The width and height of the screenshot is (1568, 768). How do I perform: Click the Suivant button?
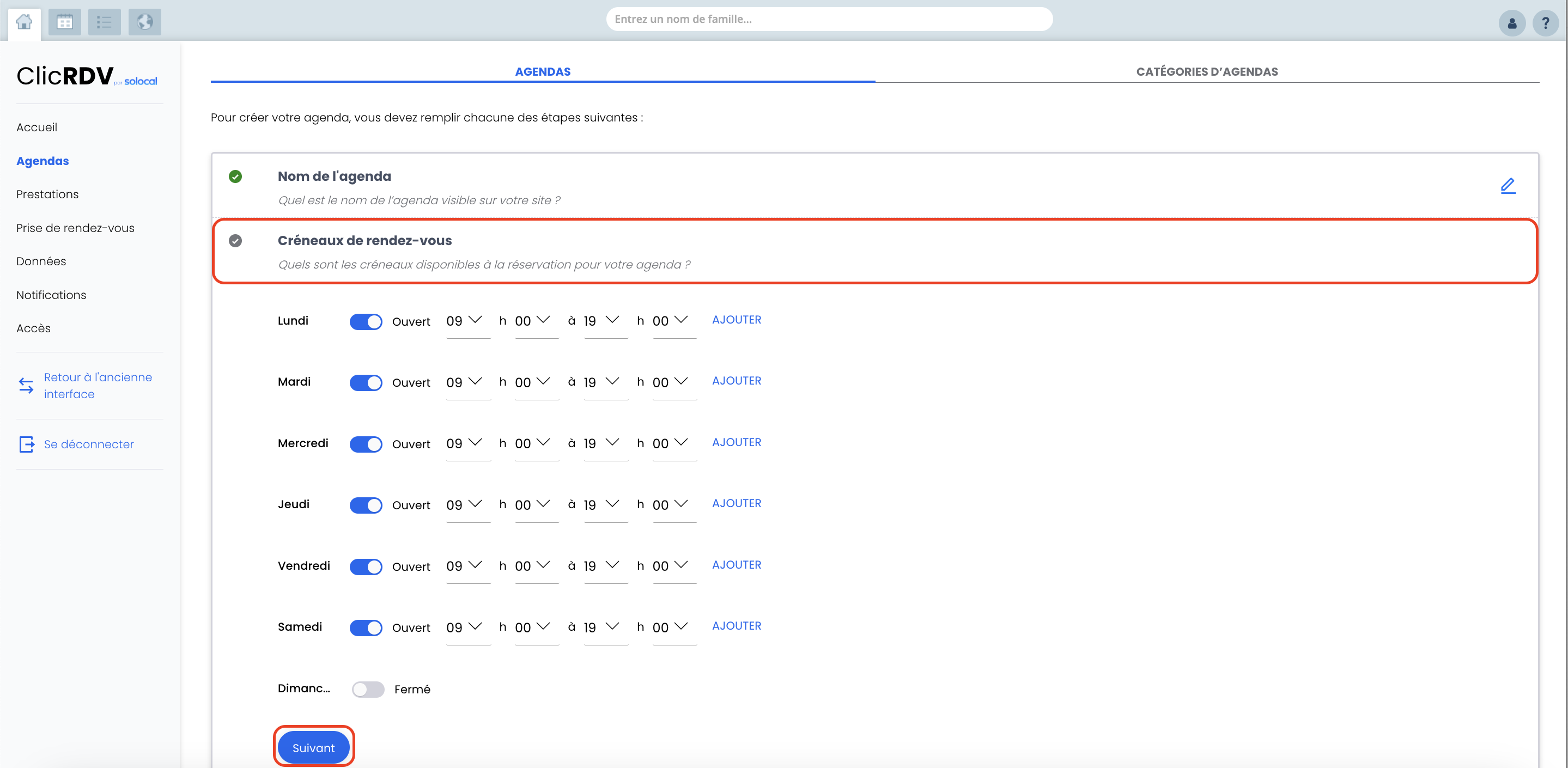tap(313, 748)
